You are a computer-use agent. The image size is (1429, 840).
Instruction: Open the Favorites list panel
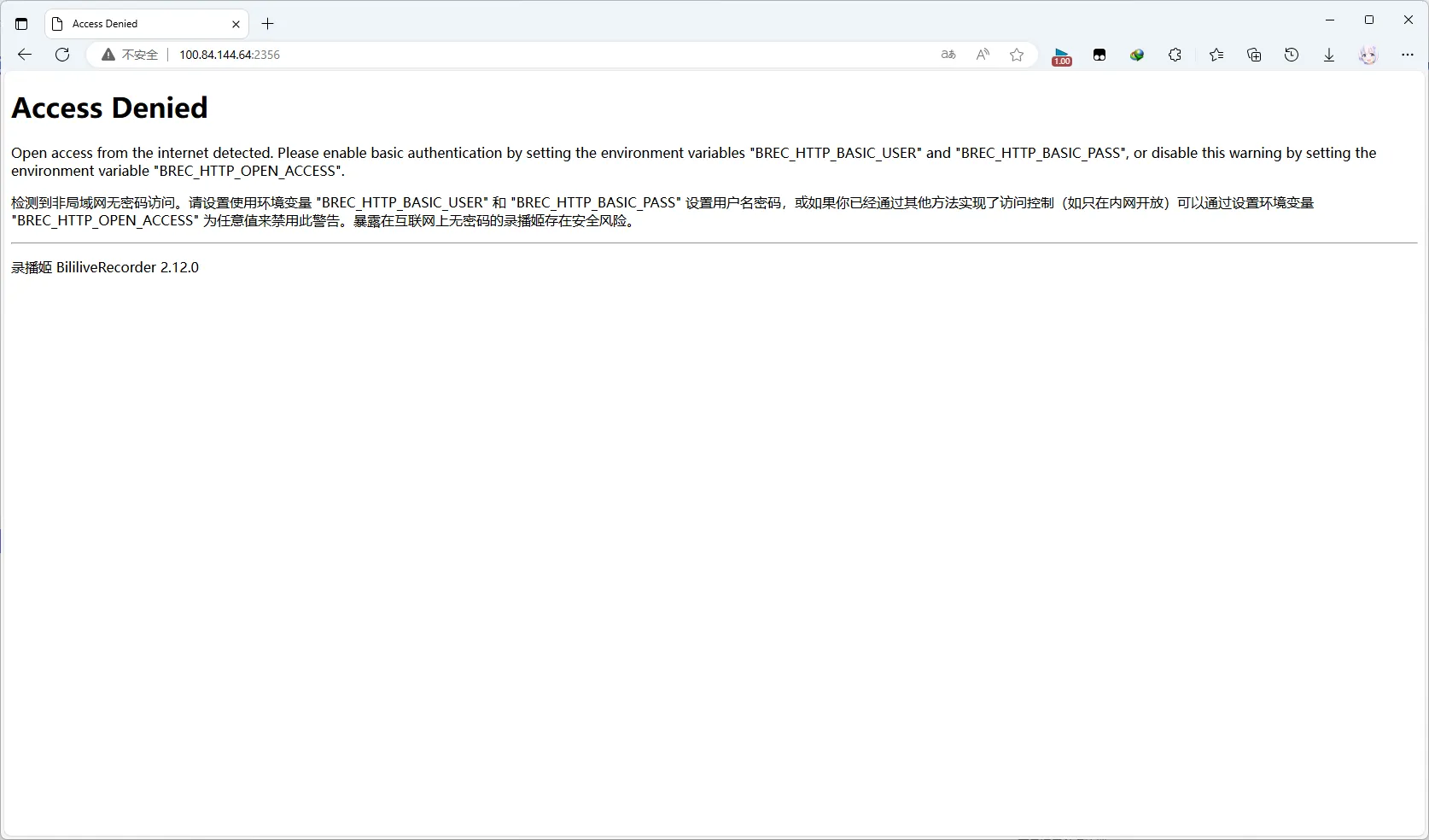[x=1216, y=55]
